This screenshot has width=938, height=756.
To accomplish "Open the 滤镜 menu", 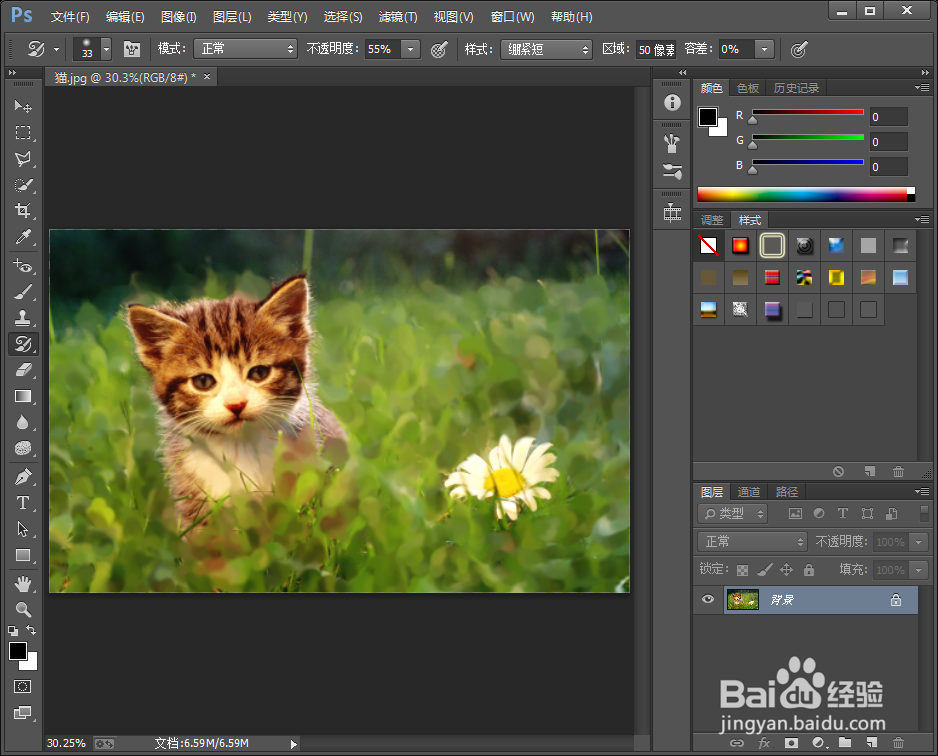I will tap(397, 16).
